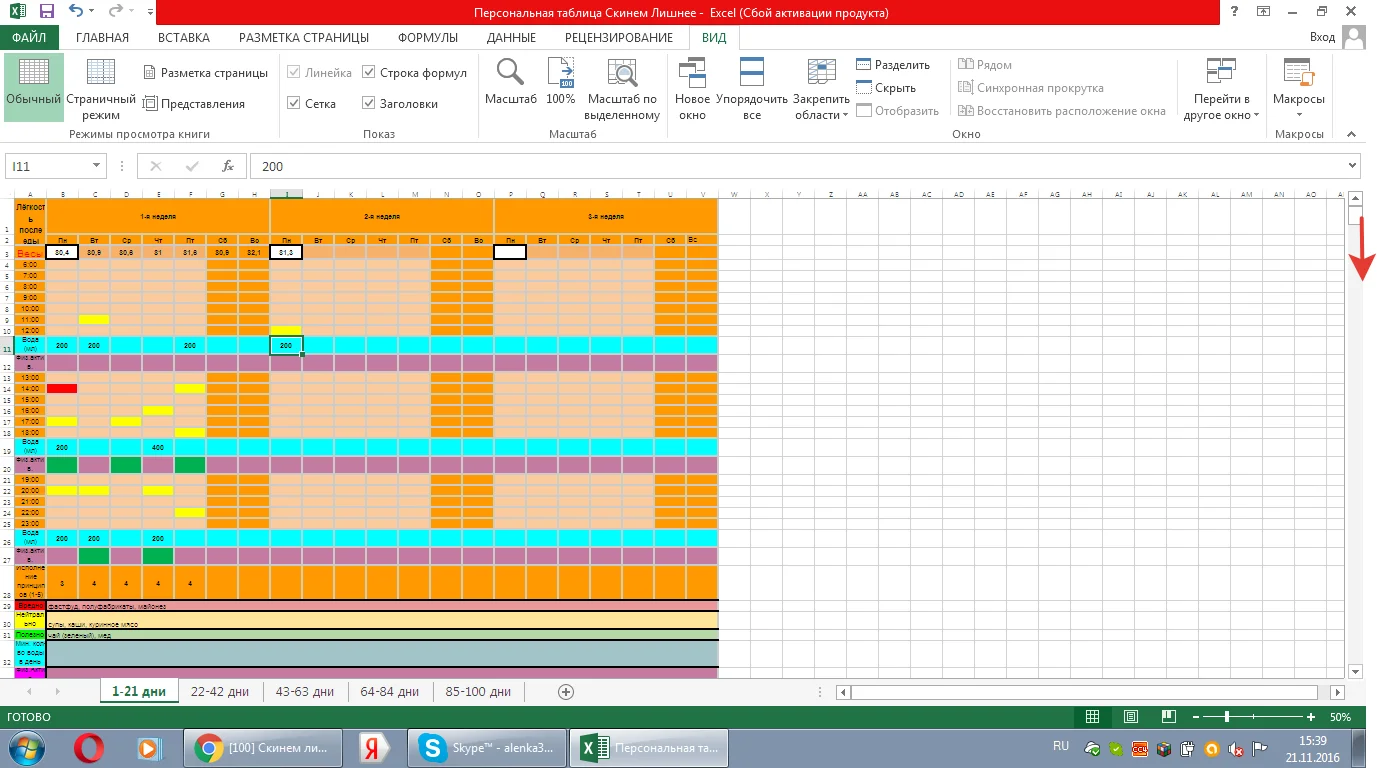The height and width of the screenshot is (768, 1377).
Task: Click Zoom to Selection (Масштаб по выделенному)
Action: point(622,86)
